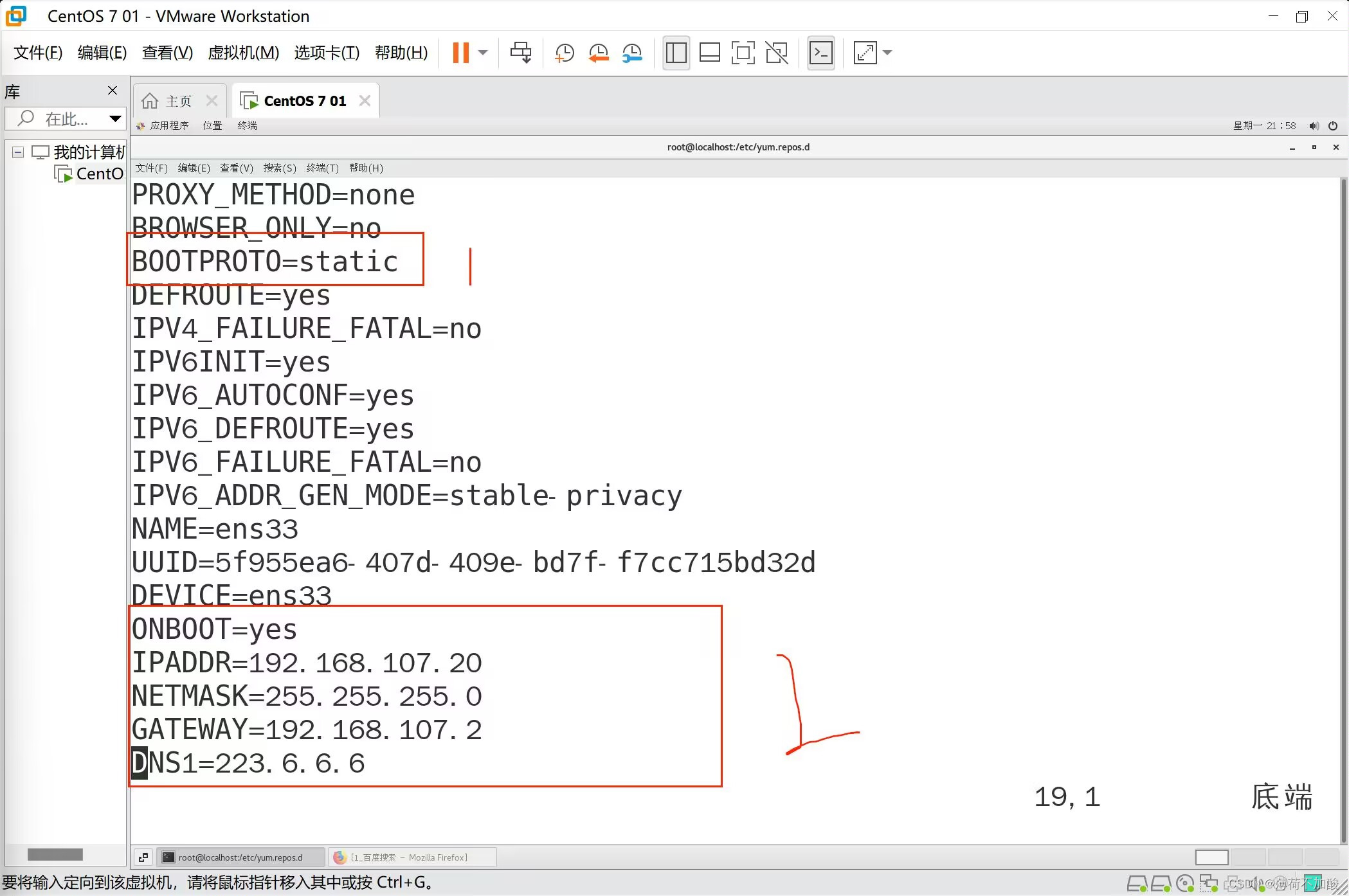The image size is (1349, 896).
Task: Take a snapshot of this virtual machine
Action: tap(564, 53)
